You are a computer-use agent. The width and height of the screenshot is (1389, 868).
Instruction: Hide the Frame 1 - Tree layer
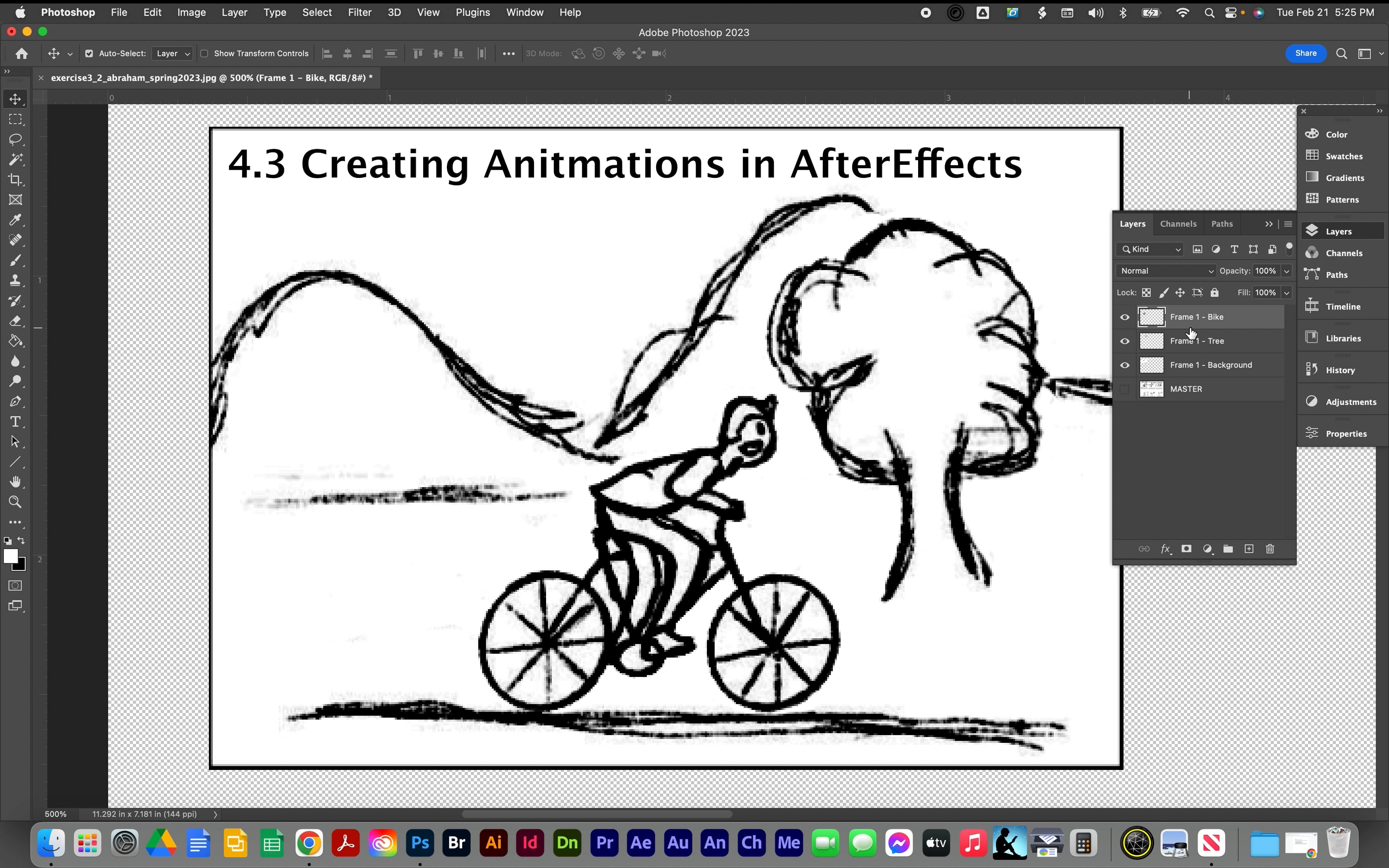1124,341
